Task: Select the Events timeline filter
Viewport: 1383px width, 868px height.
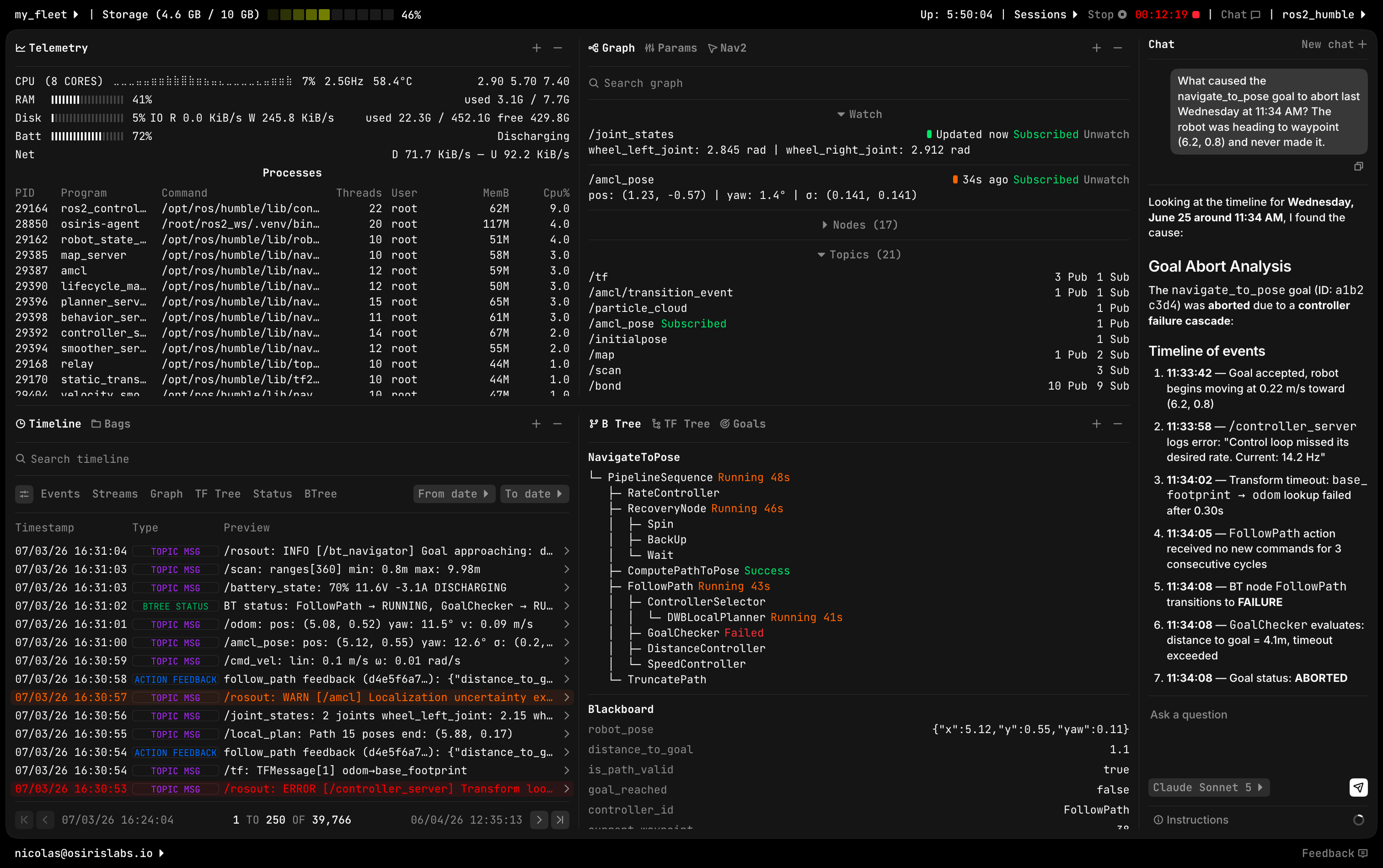Action: point(60,494)
